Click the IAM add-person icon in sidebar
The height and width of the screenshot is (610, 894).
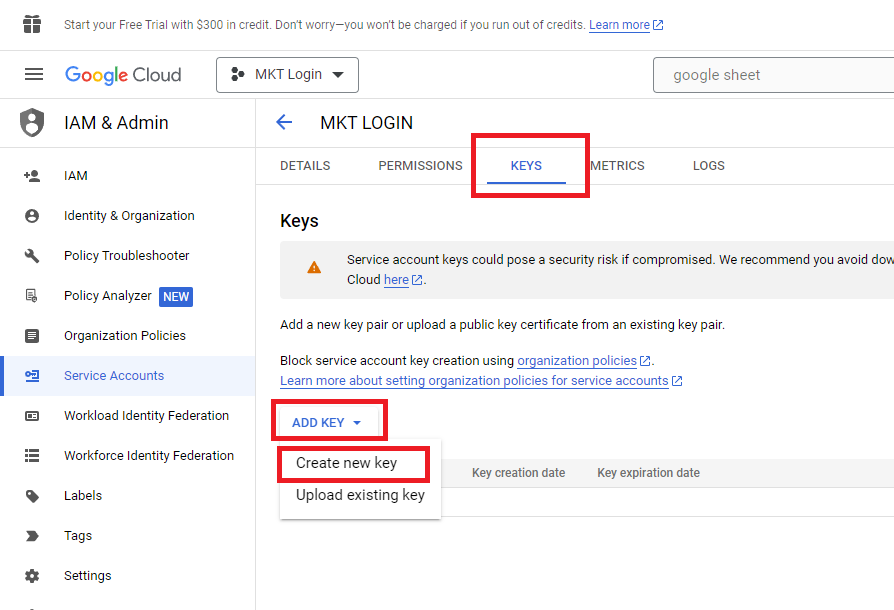(x=32, y=176)
